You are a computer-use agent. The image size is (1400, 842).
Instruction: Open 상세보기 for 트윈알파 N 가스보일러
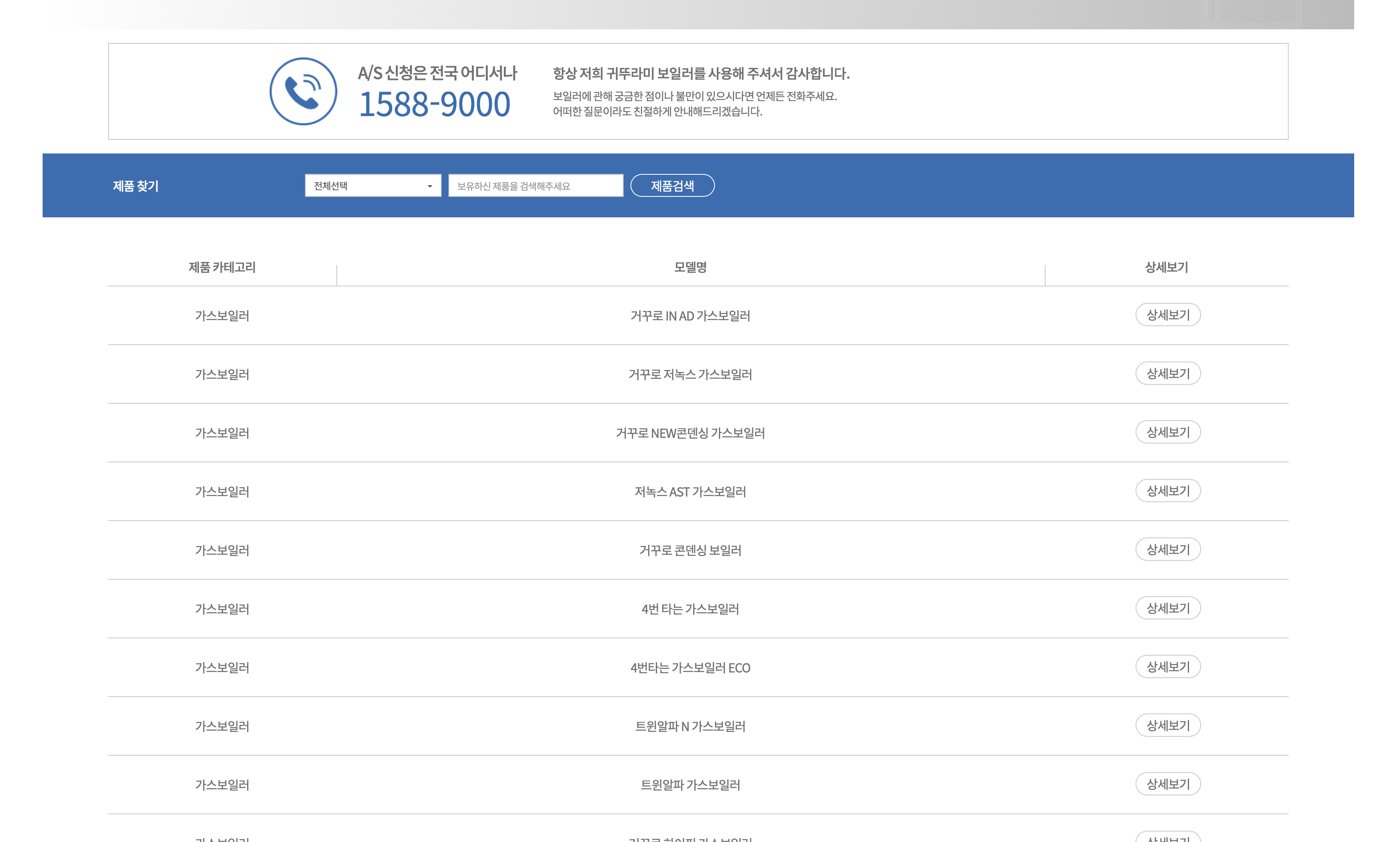[1167, 725]
